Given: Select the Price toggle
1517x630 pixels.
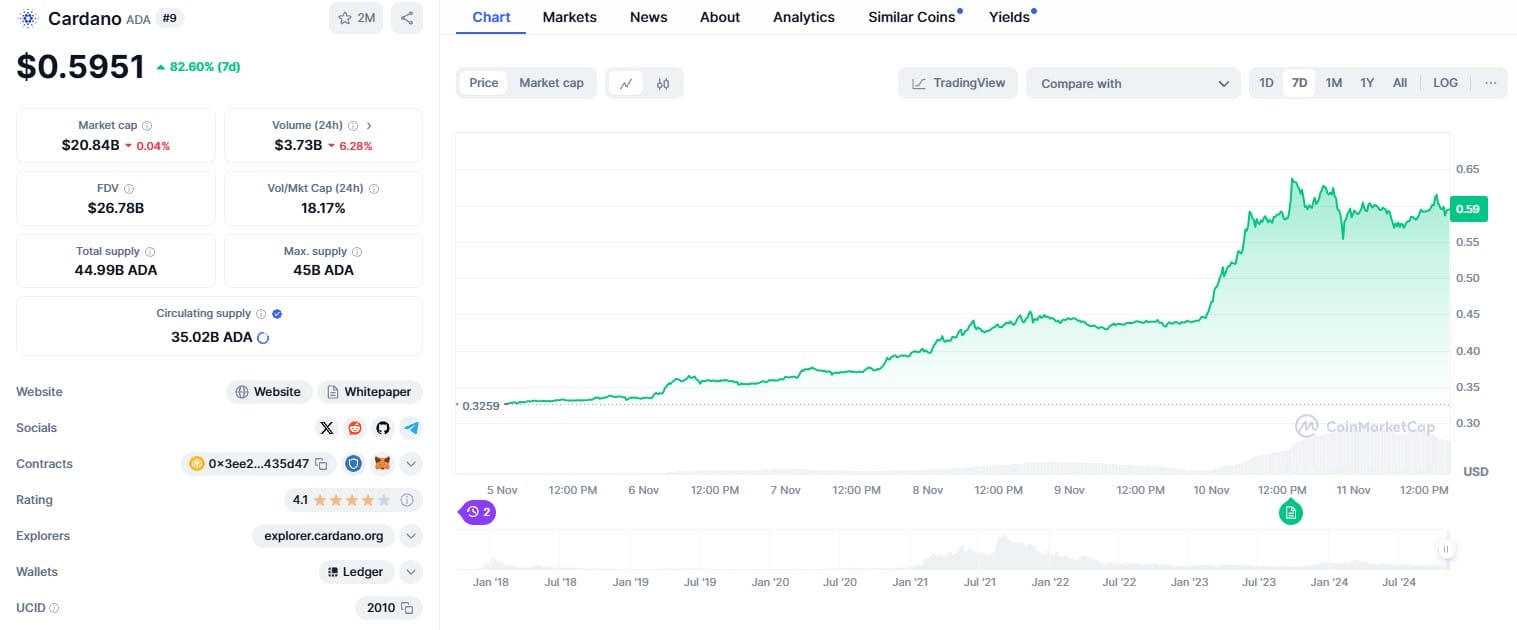Looking at the screenshot, I should pos(484,83).
